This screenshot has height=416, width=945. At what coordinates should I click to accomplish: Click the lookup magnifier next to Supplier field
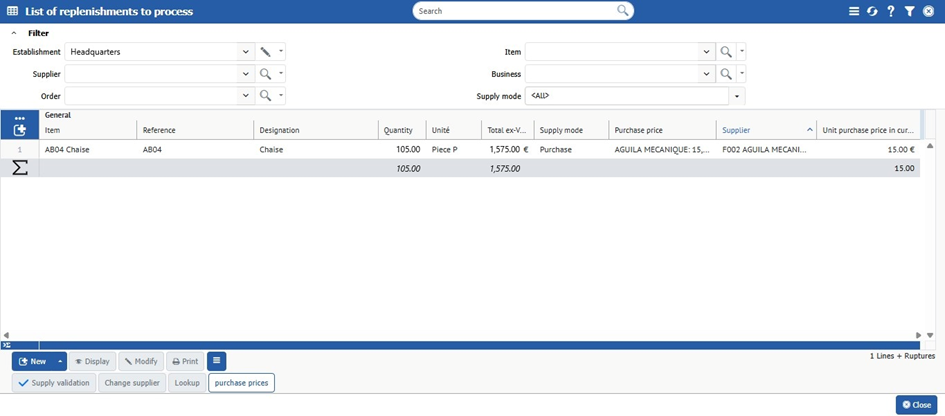(265, 74)
